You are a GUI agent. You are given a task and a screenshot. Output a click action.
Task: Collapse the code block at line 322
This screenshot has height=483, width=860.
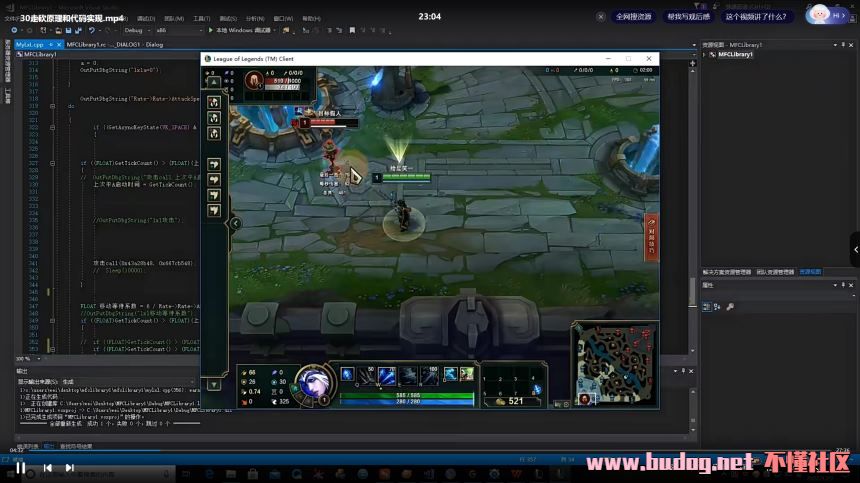point(53,127)
